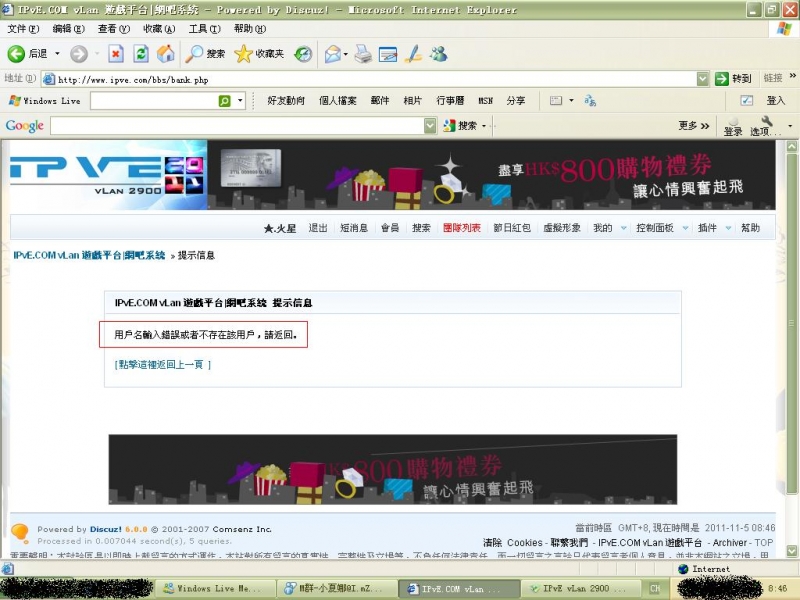Click the Google toolbar wrench options icon

point(767,123)
